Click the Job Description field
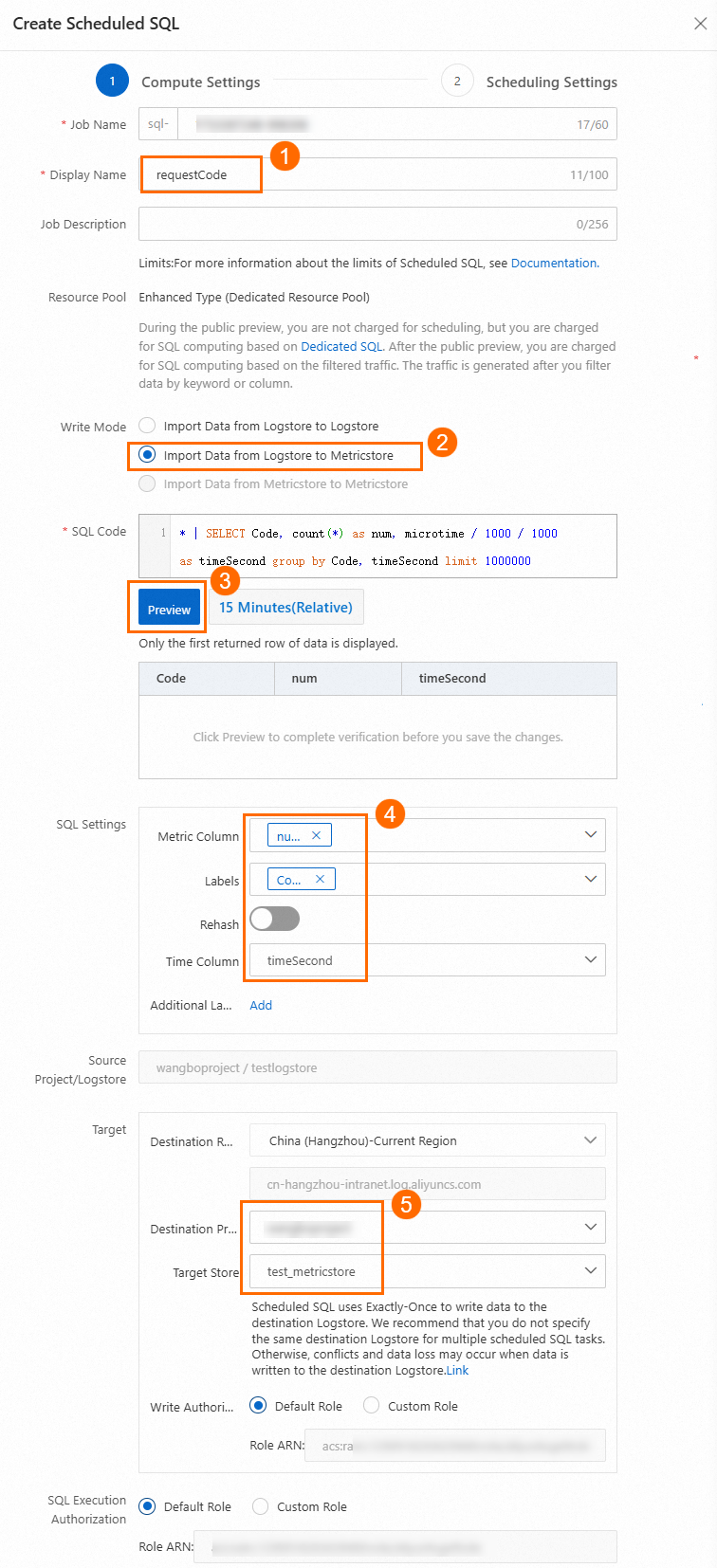 pos(377,225)
